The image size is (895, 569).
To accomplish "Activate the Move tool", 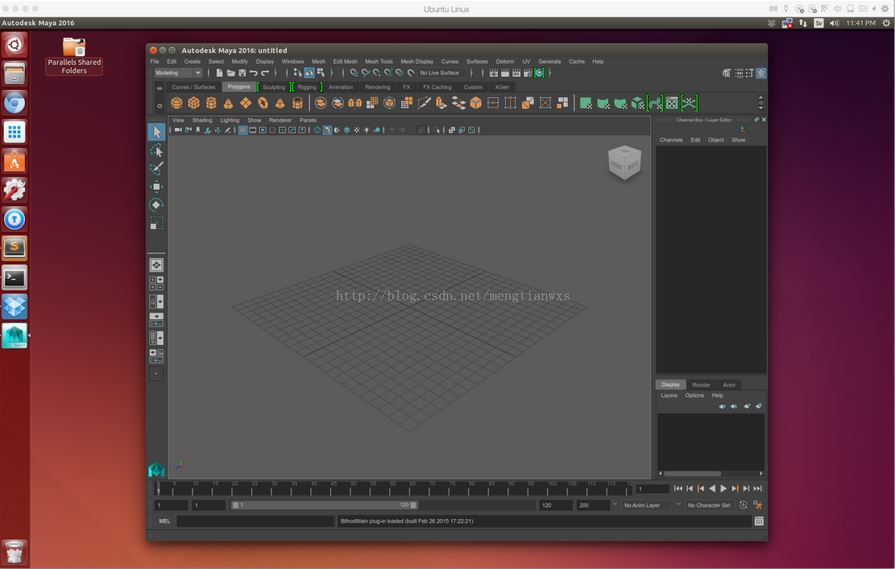I will [x=156, y=187].
